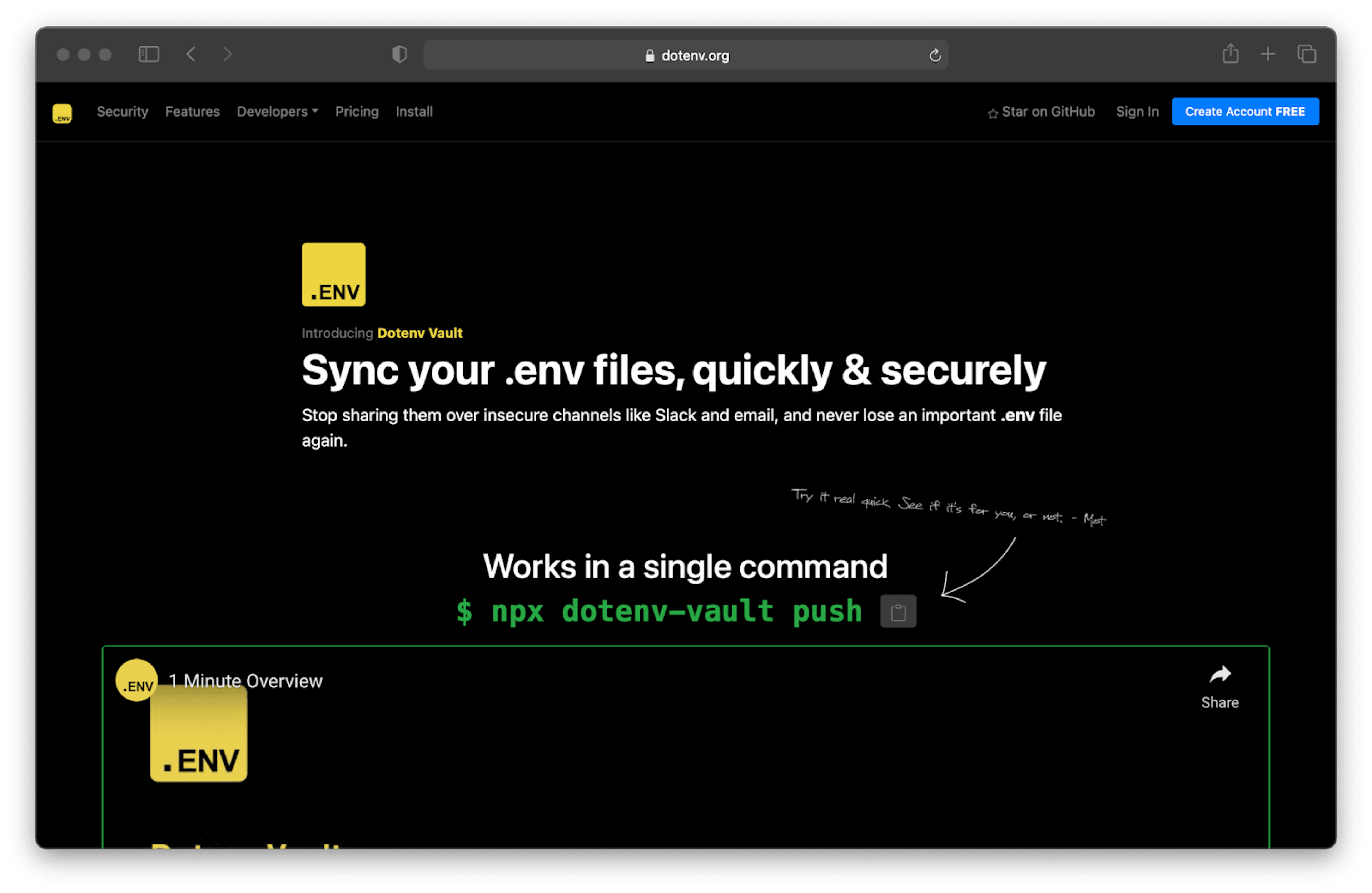The height and width of the screenshot is (893, 1372).
Task: Open the Pricing nav item
Action: click(357, 111)
